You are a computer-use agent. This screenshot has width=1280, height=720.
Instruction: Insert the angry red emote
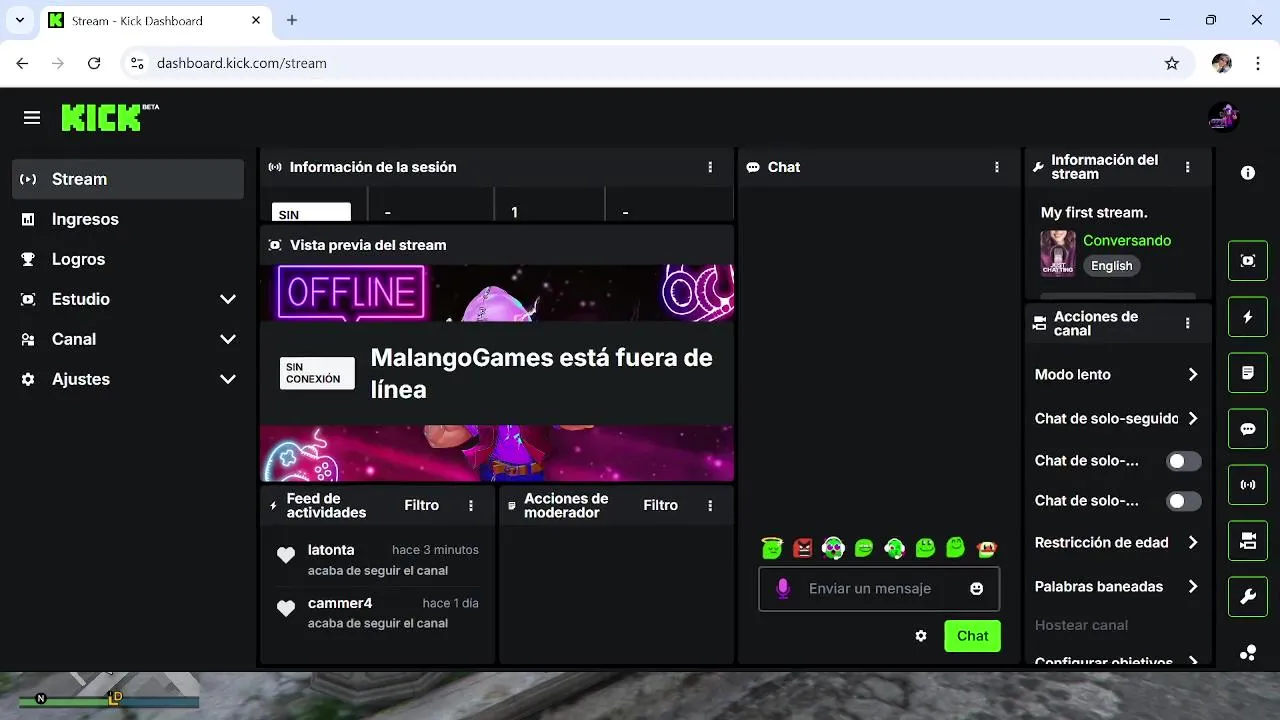[x=803, y=547]
